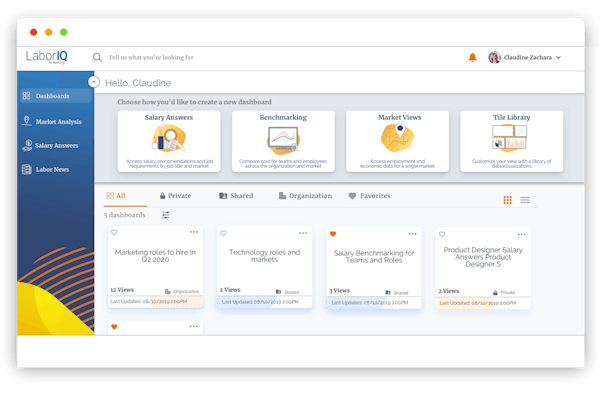Click Shared badge on Salary Benchmarking card
The width and height of the screenshot is (600, 394).
pos(397,293)
